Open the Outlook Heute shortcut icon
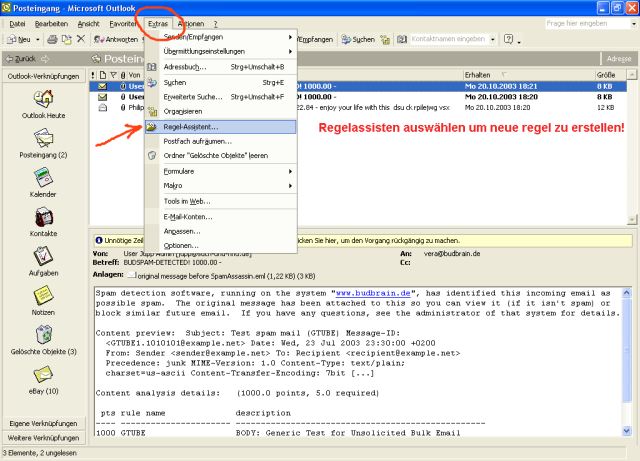This screenshot has width=640, height=461. point(44,99)
